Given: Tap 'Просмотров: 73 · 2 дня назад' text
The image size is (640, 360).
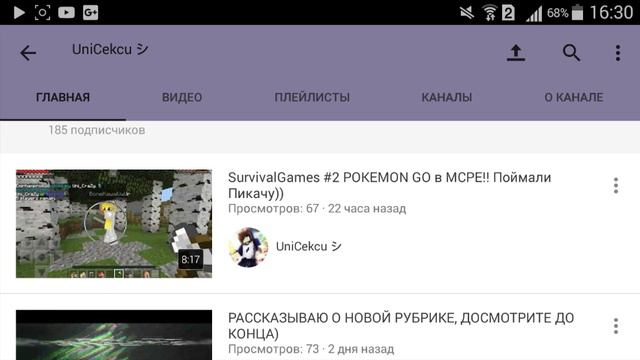Looking at the screenshot, I should coord(311,349).
